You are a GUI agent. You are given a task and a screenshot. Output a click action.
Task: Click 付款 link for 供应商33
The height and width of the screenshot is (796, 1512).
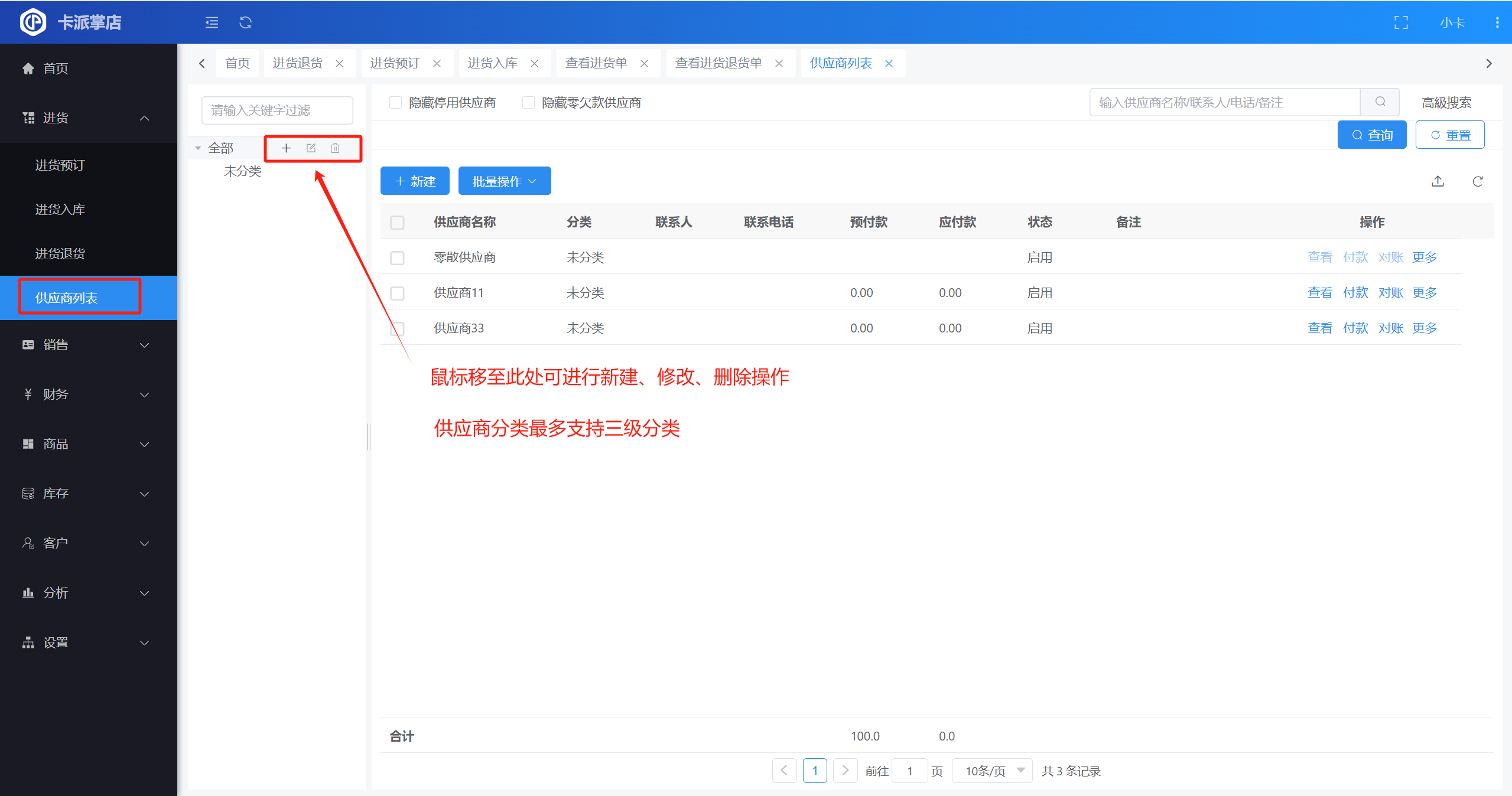point(1355,328)
